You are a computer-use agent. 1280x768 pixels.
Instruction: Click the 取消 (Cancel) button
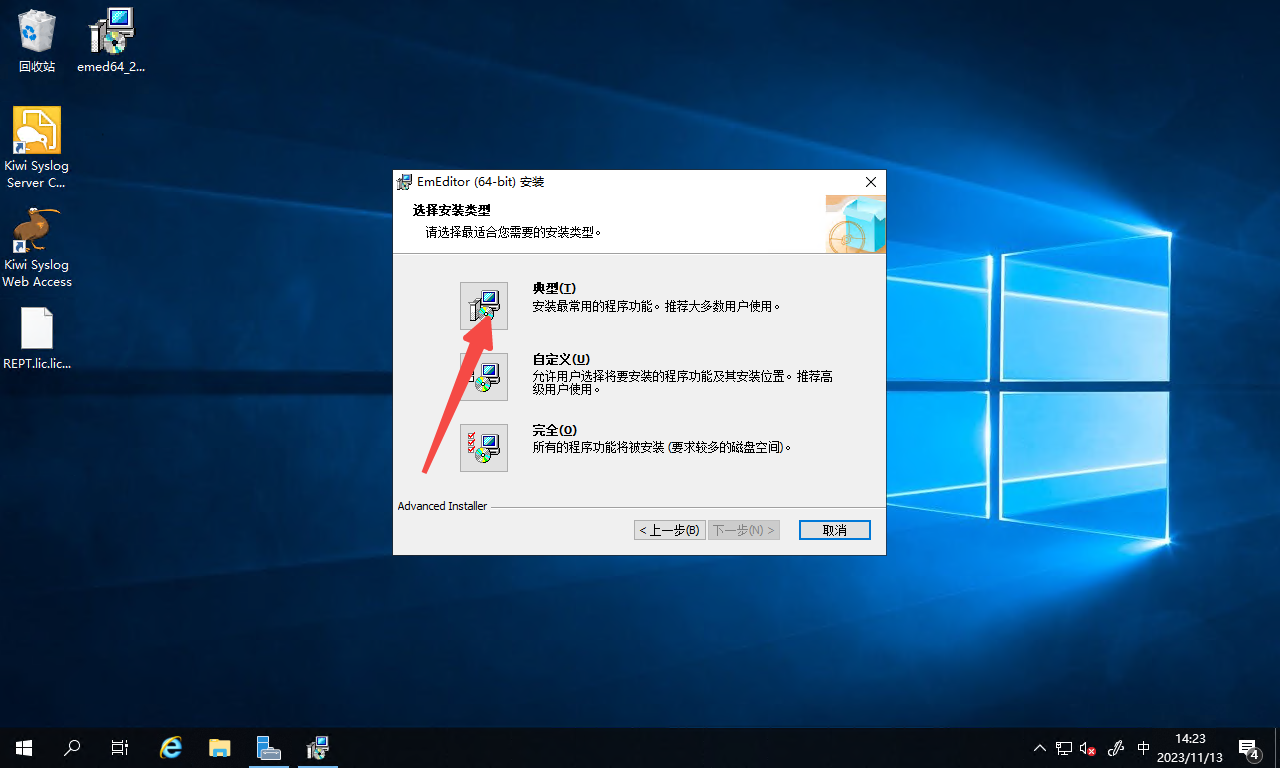coord(834,530)
